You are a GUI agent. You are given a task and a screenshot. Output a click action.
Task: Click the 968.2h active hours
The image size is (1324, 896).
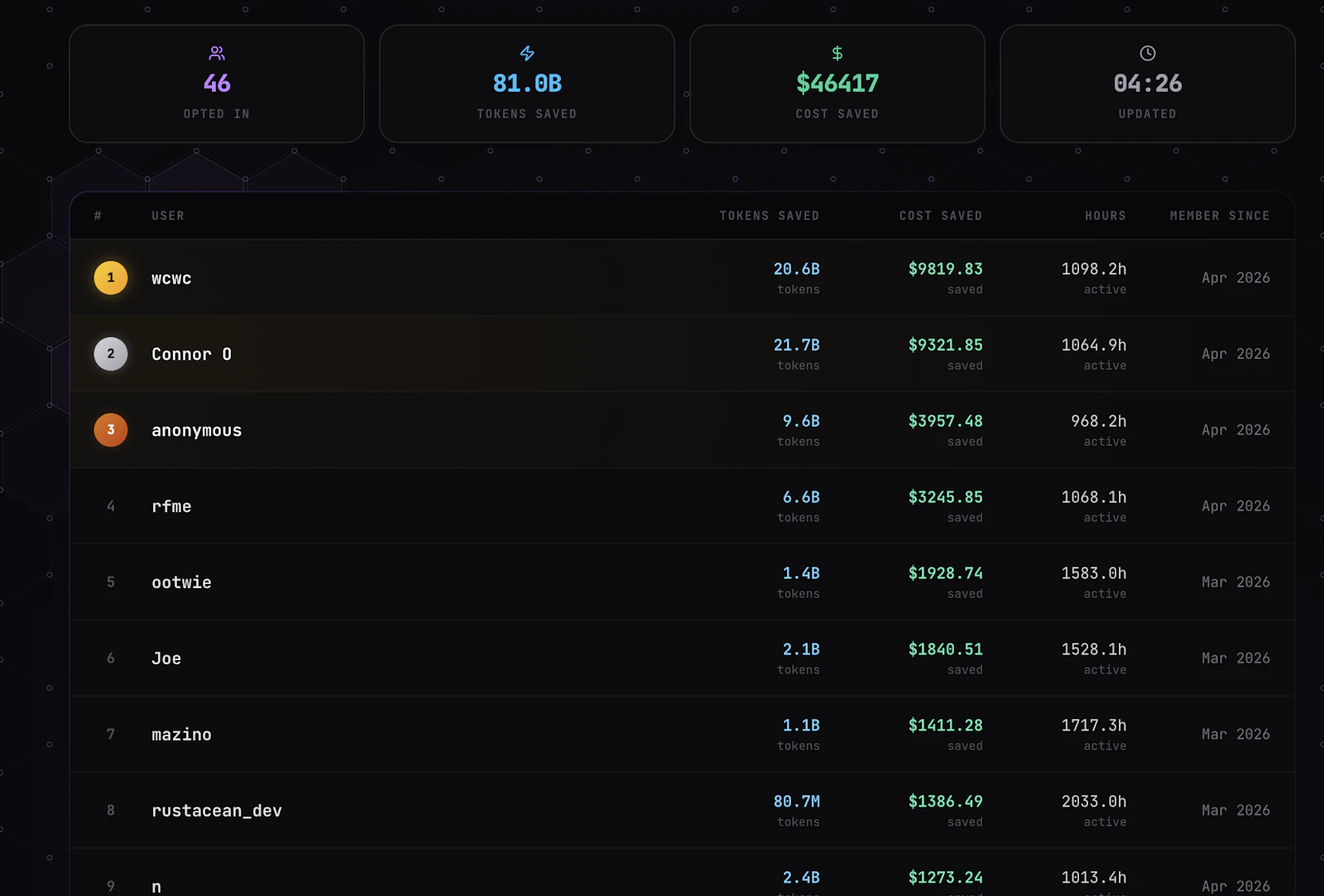(x=1099, y=421)
